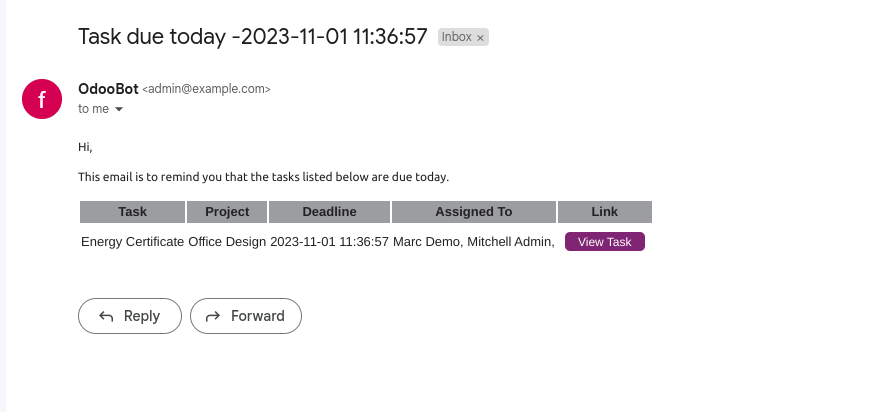Click the email subject title
Screen dimensions: 883x412
coord(254,36)
